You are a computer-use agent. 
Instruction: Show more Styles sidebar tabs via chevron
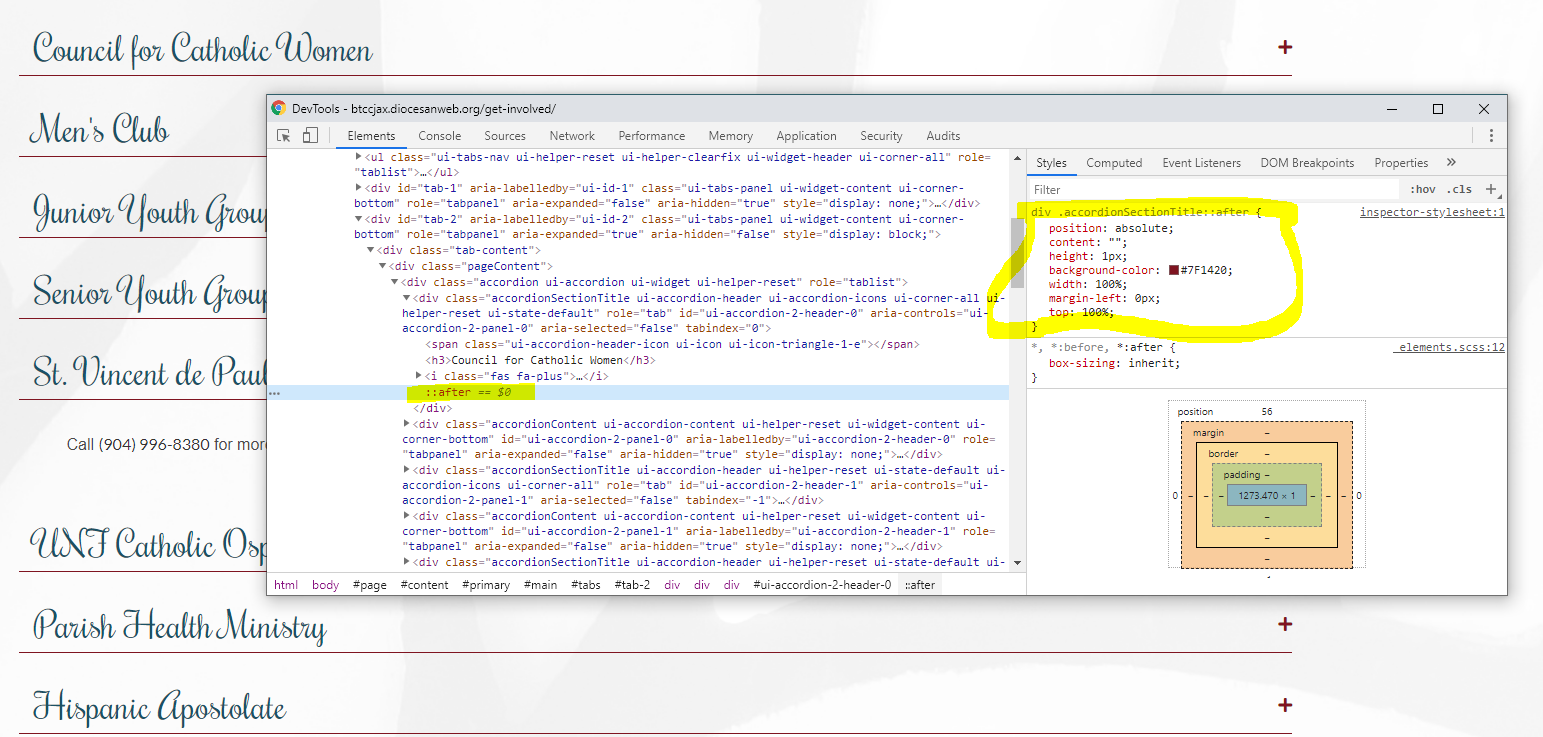pyautogui.click(x=1451, y=162)
